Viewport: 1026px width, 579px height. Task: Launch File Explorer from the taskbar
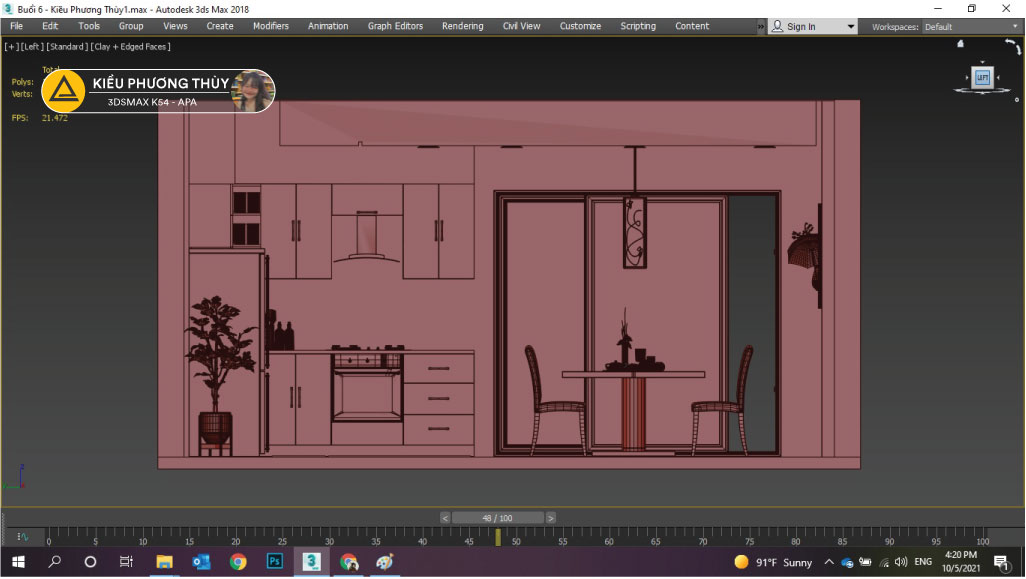coord(164,562)
